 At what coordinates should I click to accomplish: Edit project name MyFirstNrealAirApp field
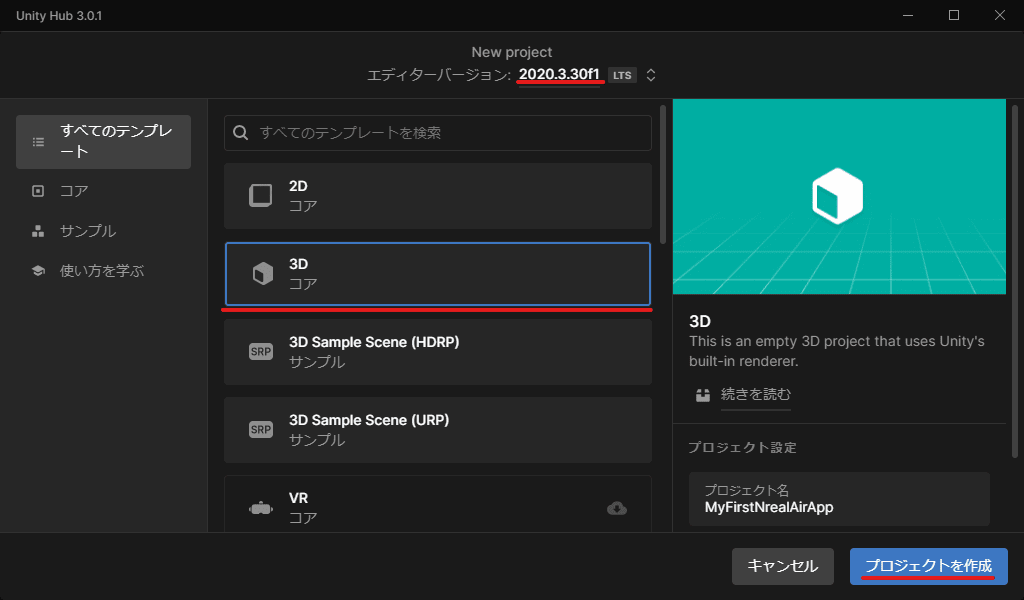coord(839,499)
